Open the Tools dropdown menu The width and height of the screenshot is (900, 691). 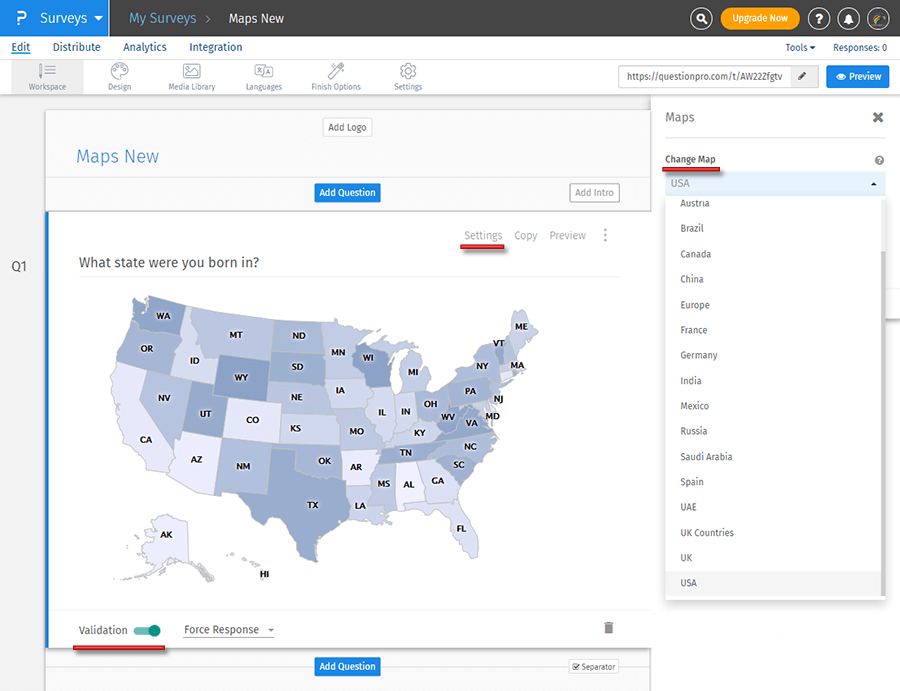click(799, 47)
